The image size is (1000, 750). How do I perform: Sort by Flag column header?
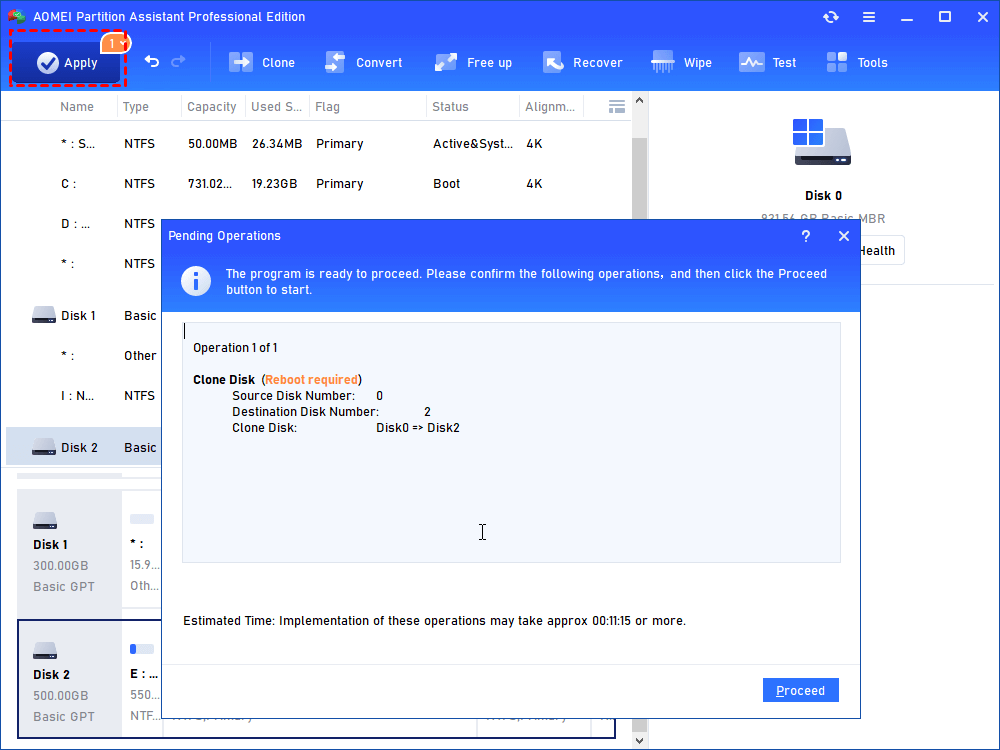(327, 107)
